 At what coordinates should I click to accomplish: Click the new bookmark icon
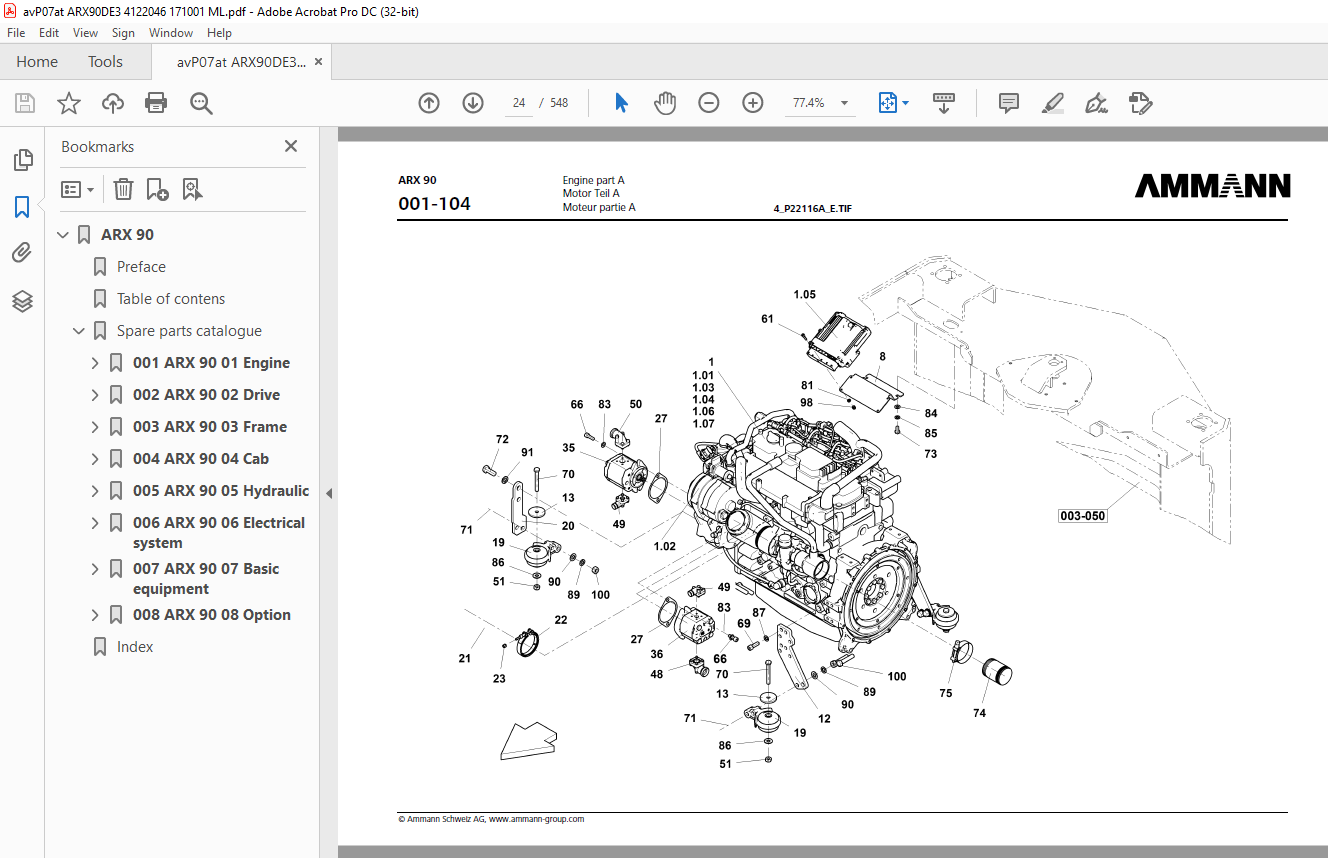click(157, 189)
